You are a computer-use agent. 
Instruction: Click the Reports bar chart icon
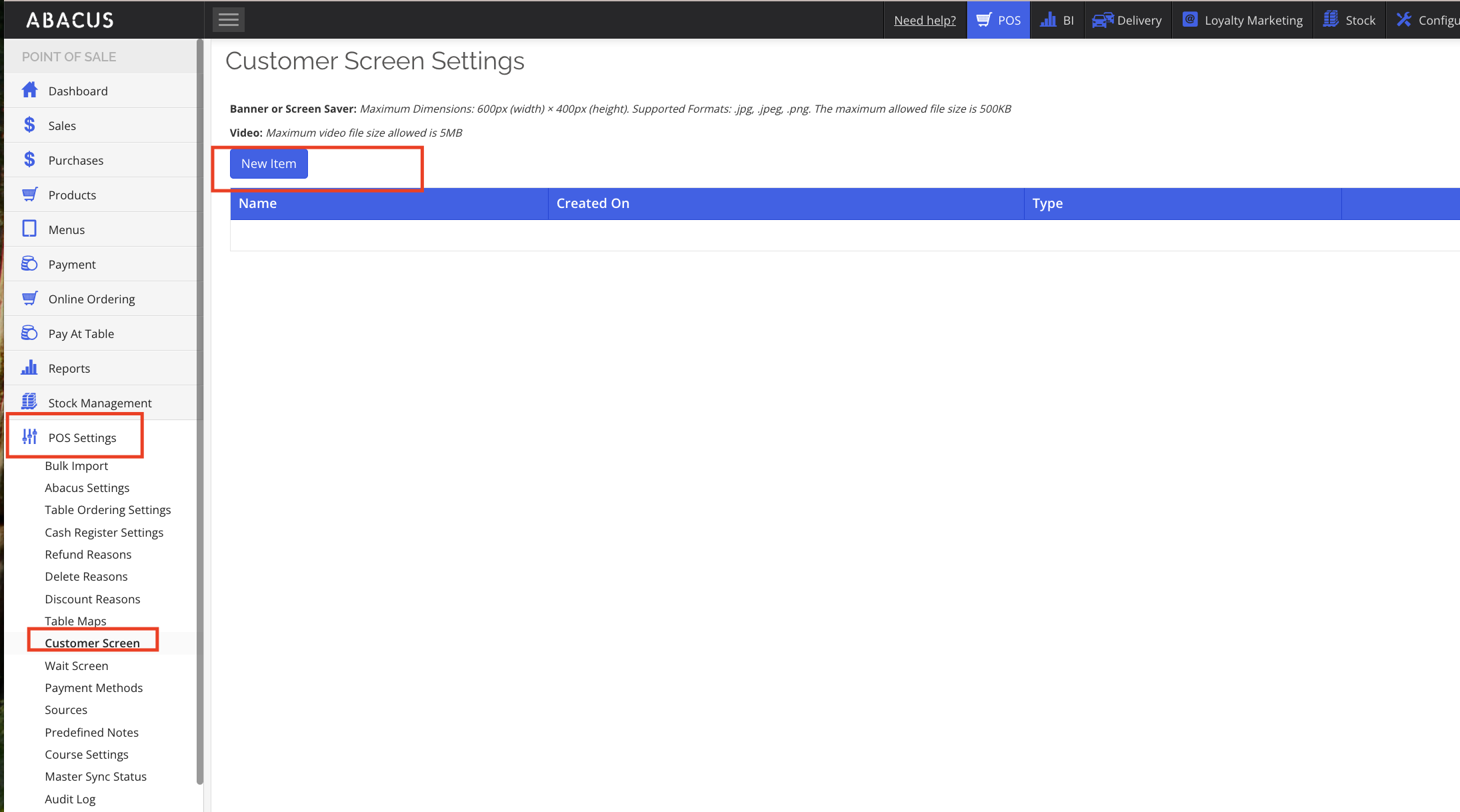point(29,367)
